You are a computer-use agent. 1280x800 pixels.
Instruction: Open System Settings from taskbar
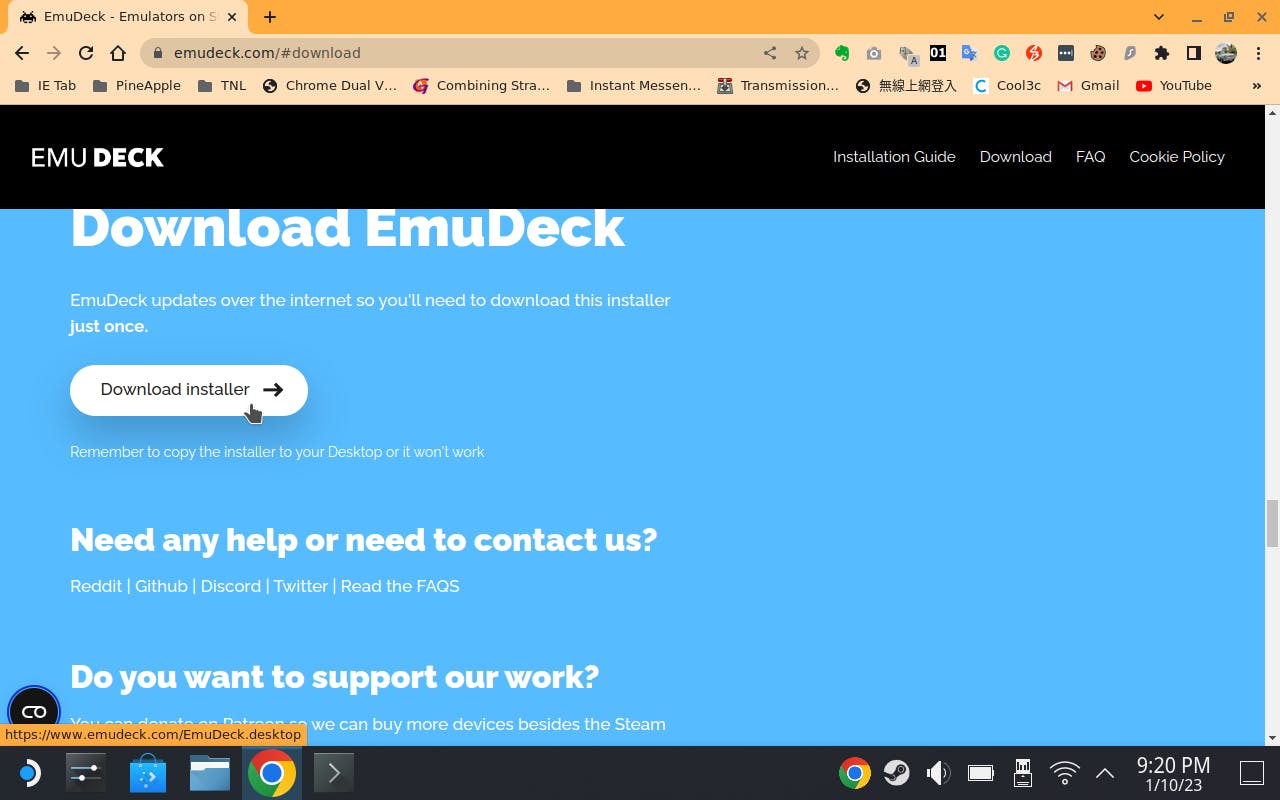85,773
